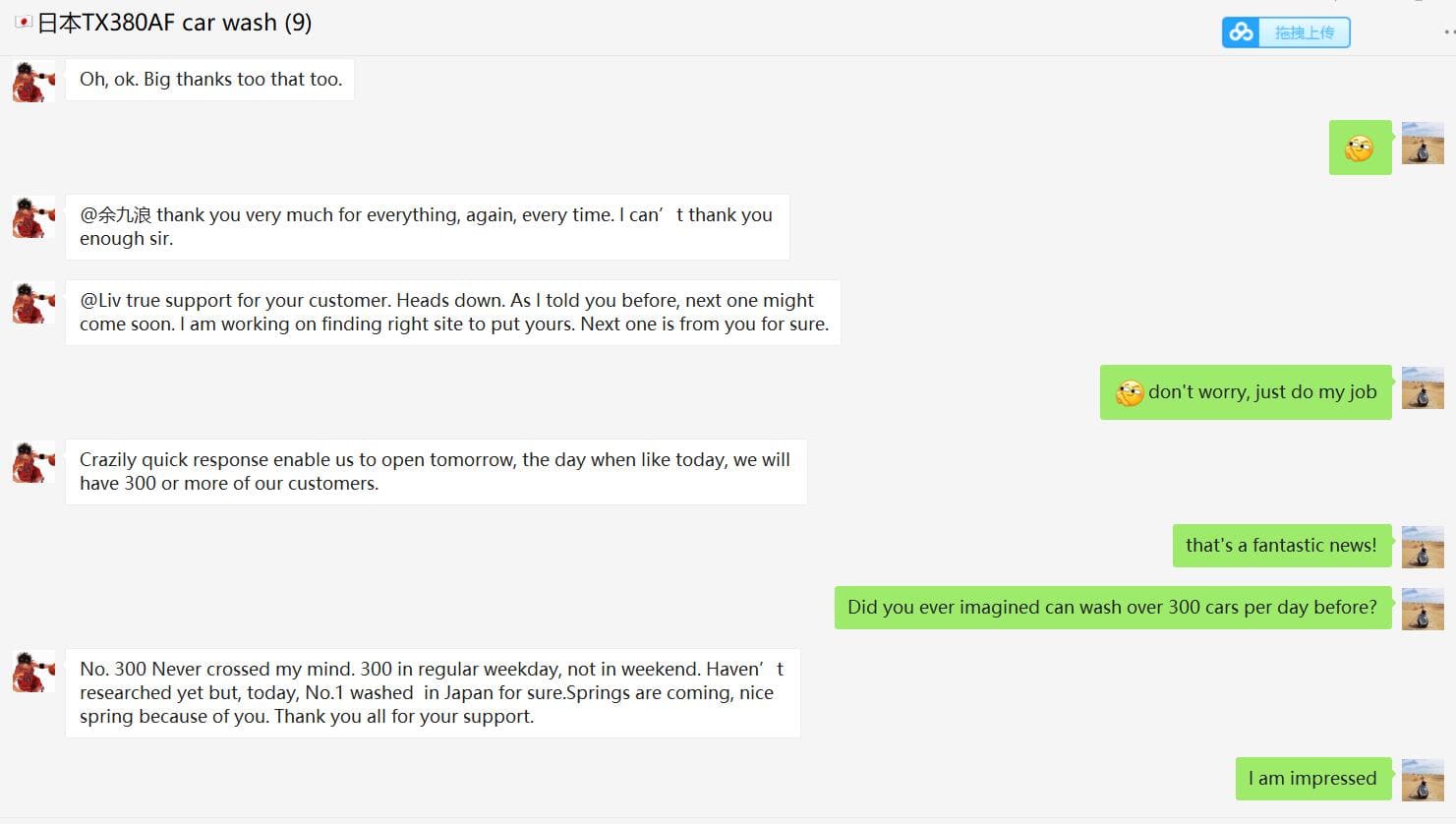Image resolution: width=1456 pixels, height=824 pixels.
Task: Click the @余九浪 mention message
Action: (427, 227)
